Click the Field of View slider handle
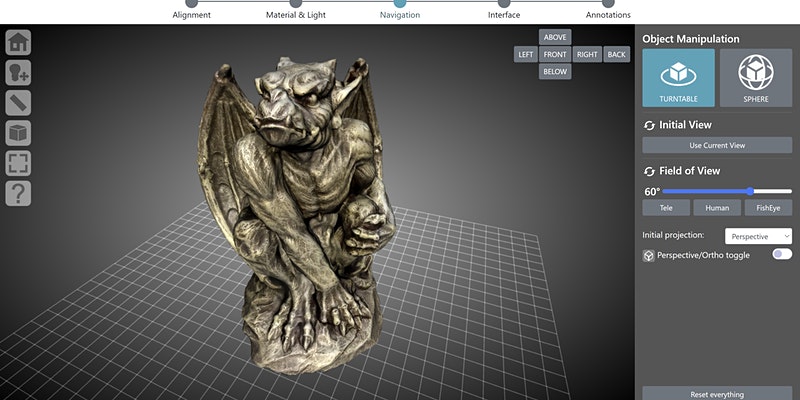 coord(750,191)
